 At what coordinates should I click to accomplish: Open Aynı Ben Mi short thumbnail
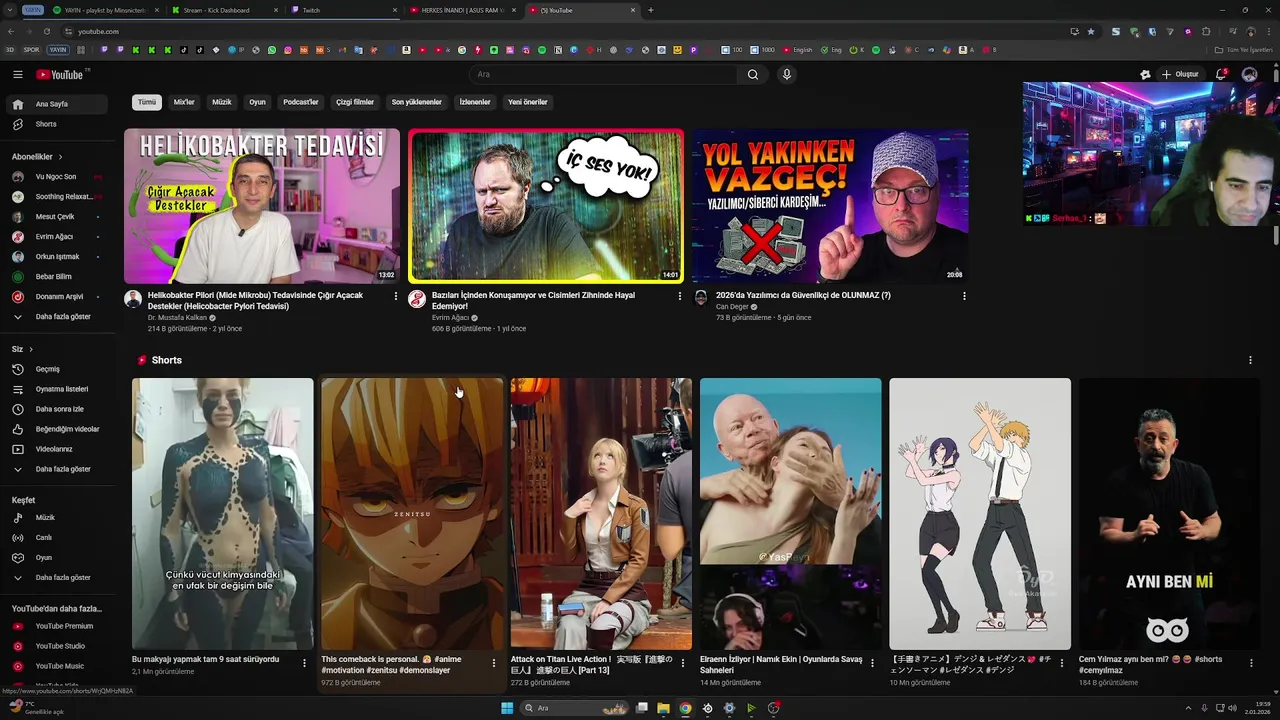tap(1169, 513)
